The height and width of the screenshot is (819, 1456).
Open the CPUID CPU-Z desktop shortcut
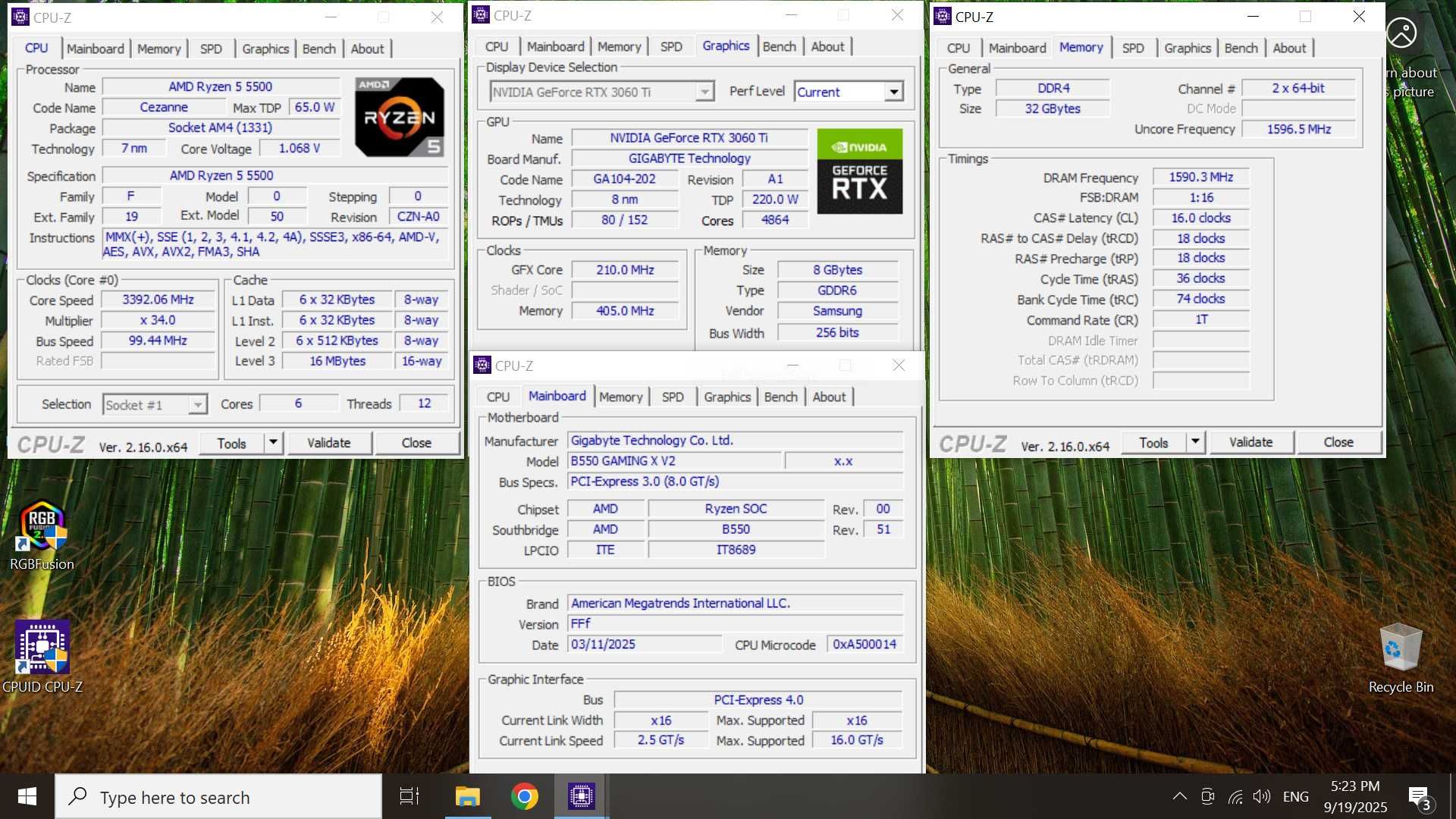tap(42, 657)
